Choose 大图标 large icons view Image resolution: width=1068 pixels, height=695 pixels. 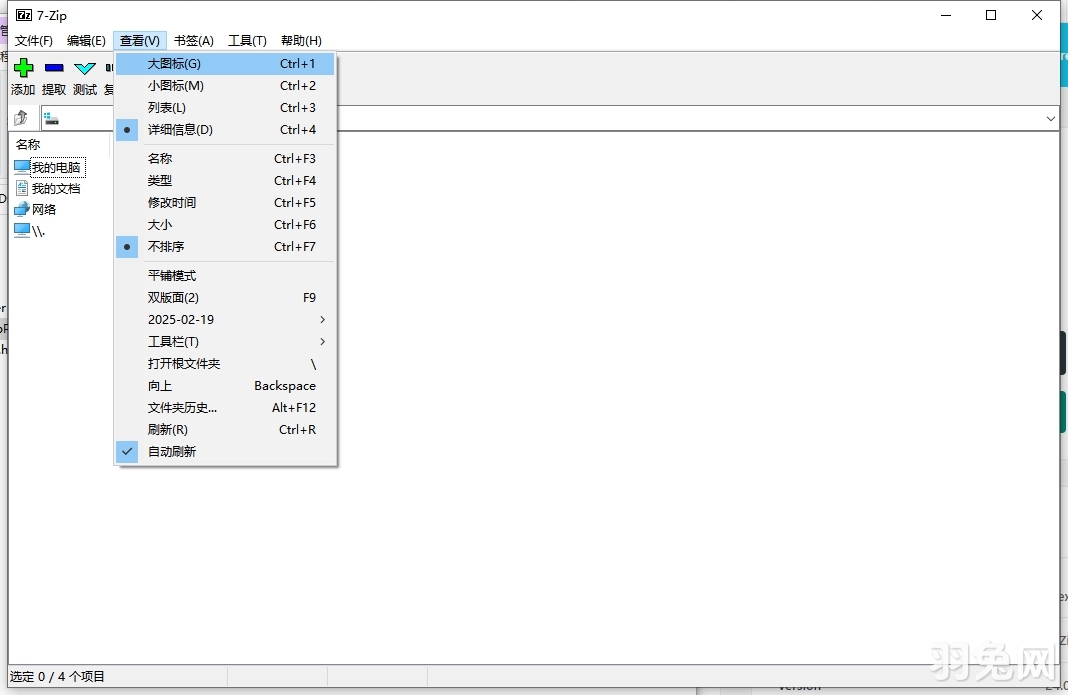click(174, 63)
